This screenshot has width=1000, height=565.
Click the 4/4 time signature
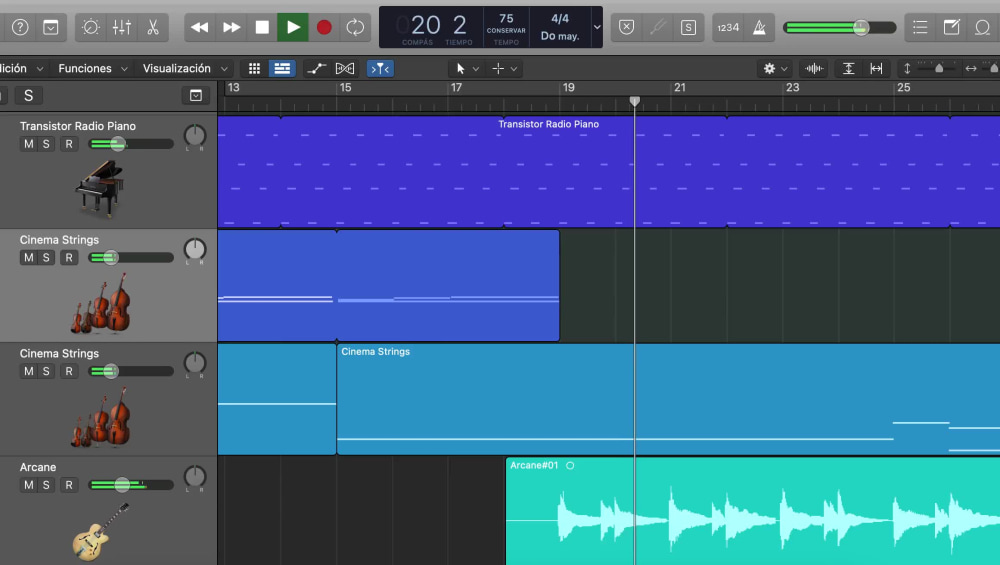(560, 18)
